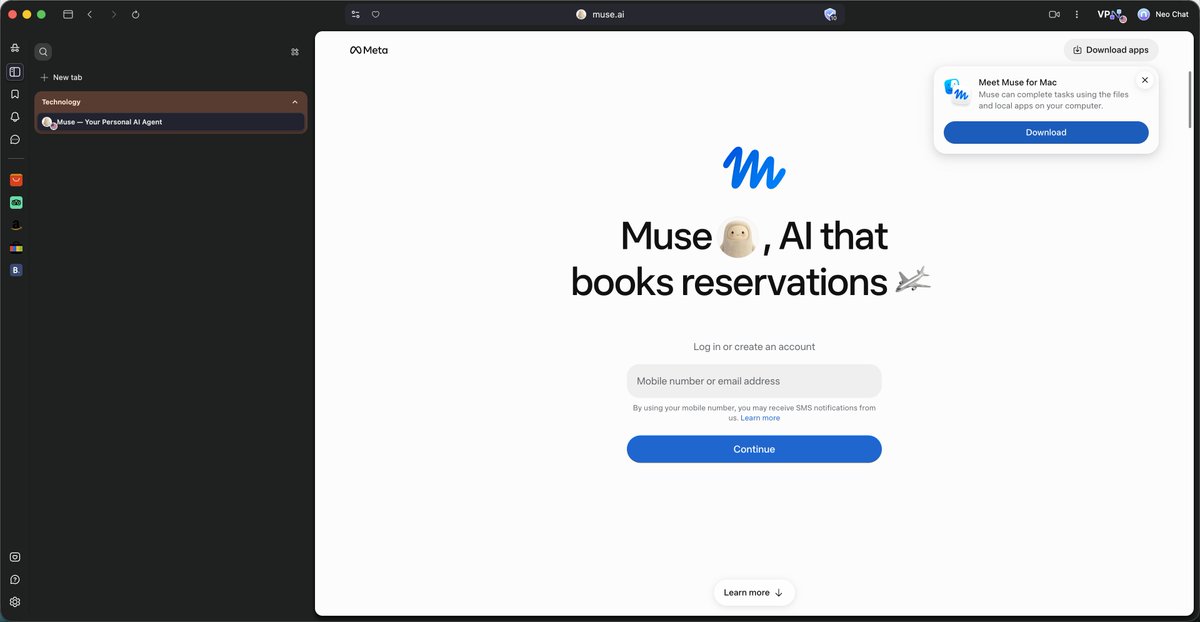Open the Amazon shortcut in sidebar
This screenshot has width=1200, height=622.
16,225
